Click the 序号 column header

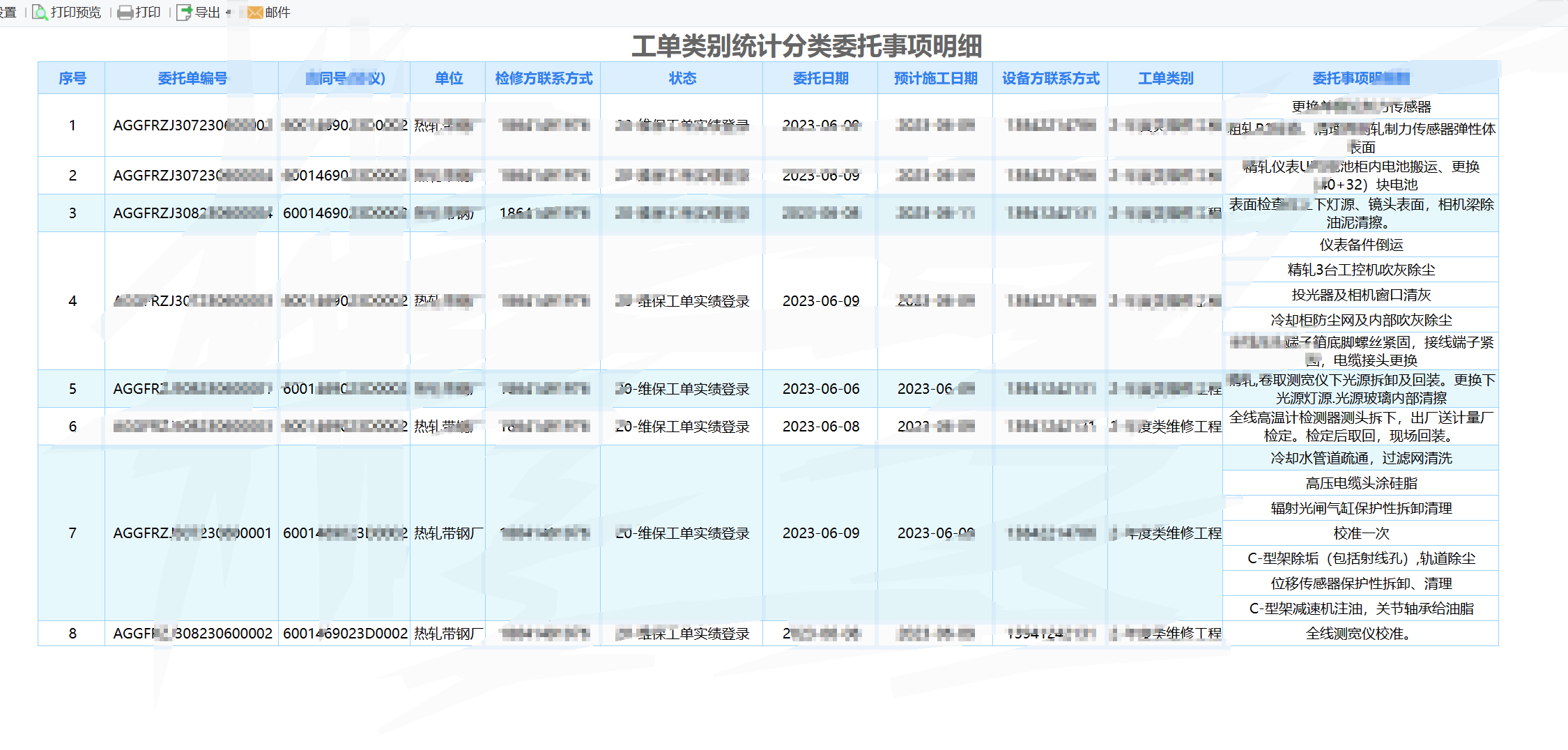(x=72, y=78)
